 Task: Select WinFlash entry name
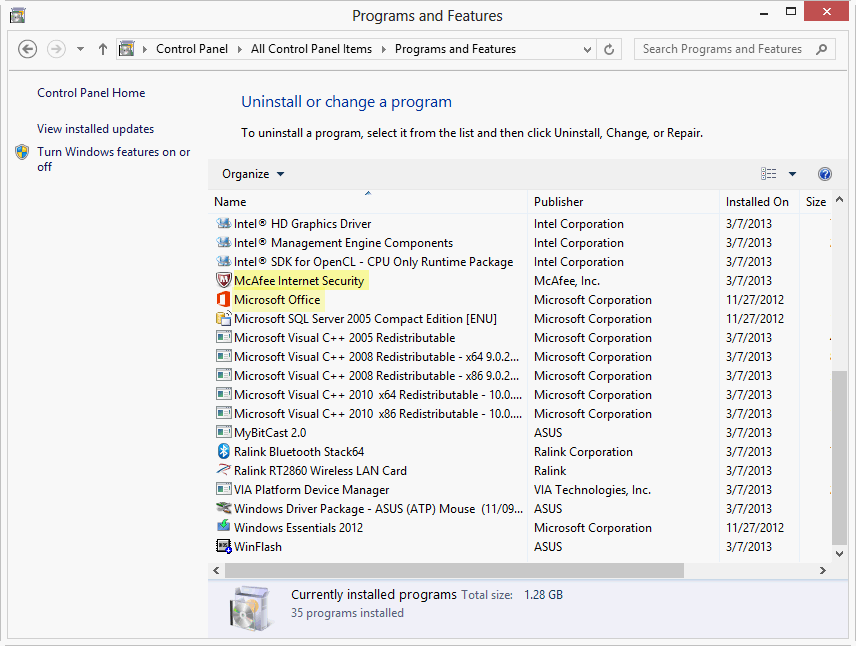(258, 547)
